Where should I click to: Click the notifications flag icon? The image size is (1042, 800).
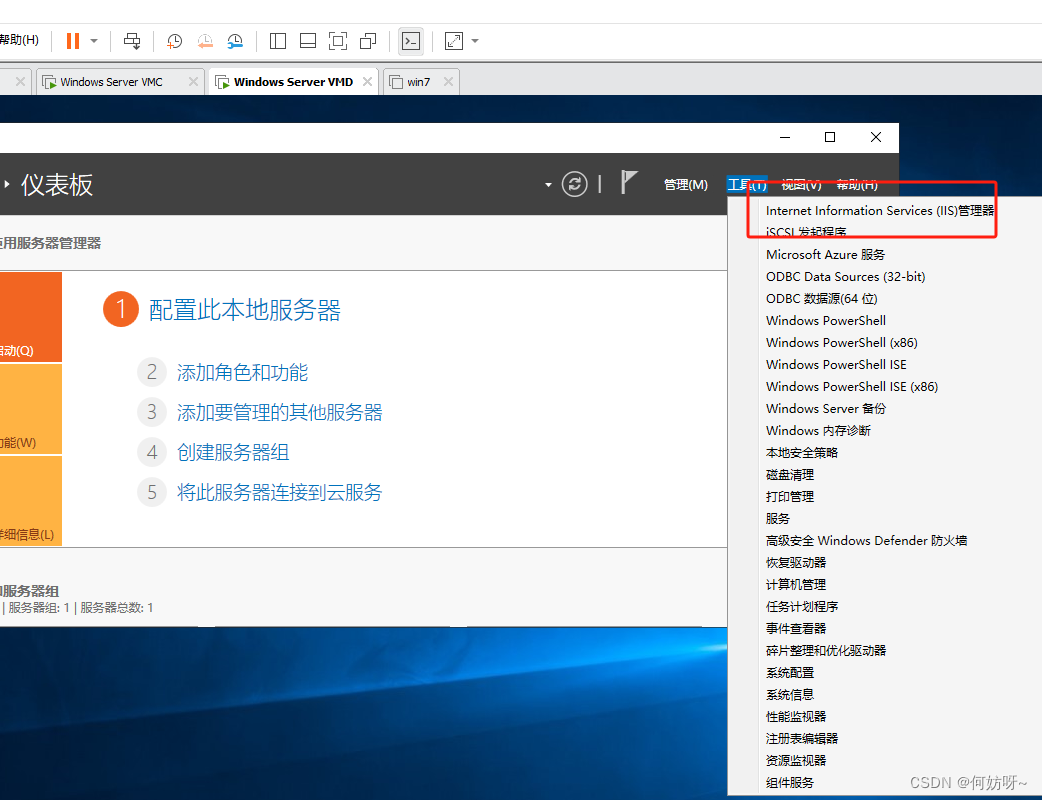pyautogui.click(x=629, y=183)
